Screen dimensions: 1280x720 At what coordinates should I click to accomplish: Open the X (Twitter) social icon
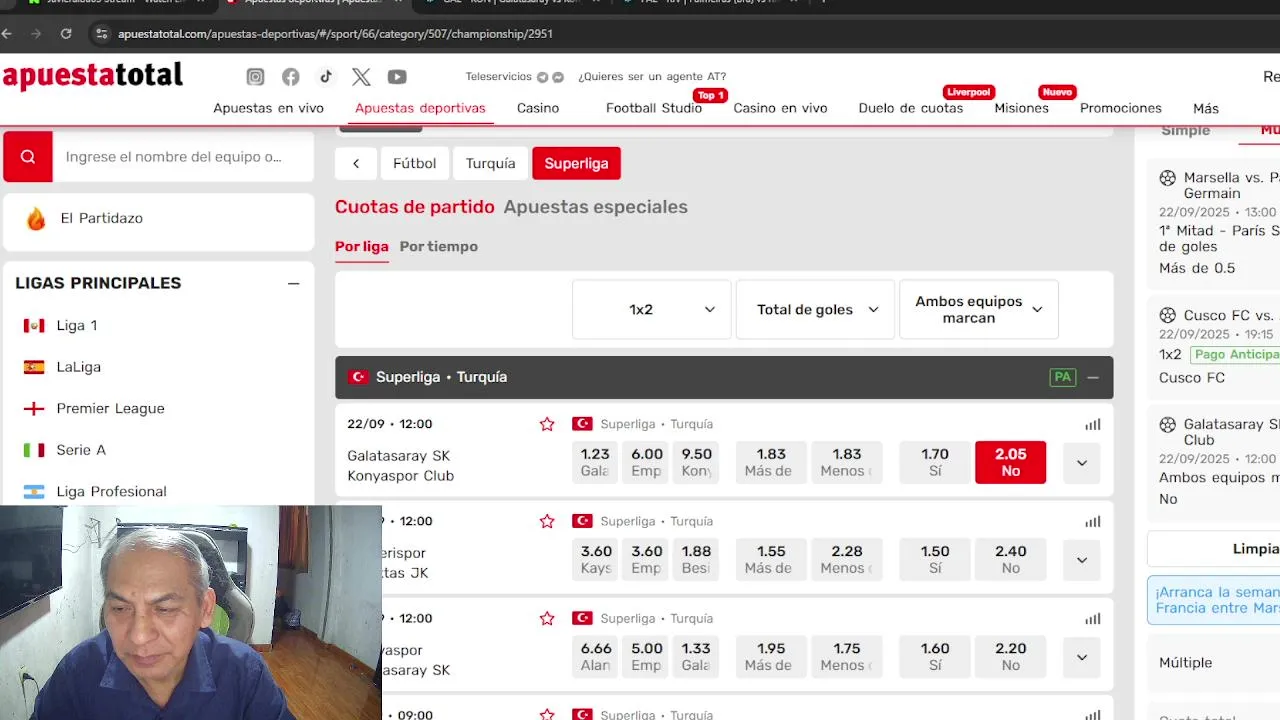pos(361,77)
